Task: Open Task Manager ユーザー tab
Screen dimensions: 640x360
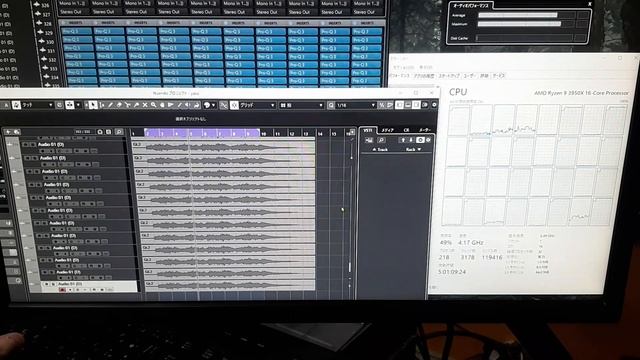Action: click(469, 76)
